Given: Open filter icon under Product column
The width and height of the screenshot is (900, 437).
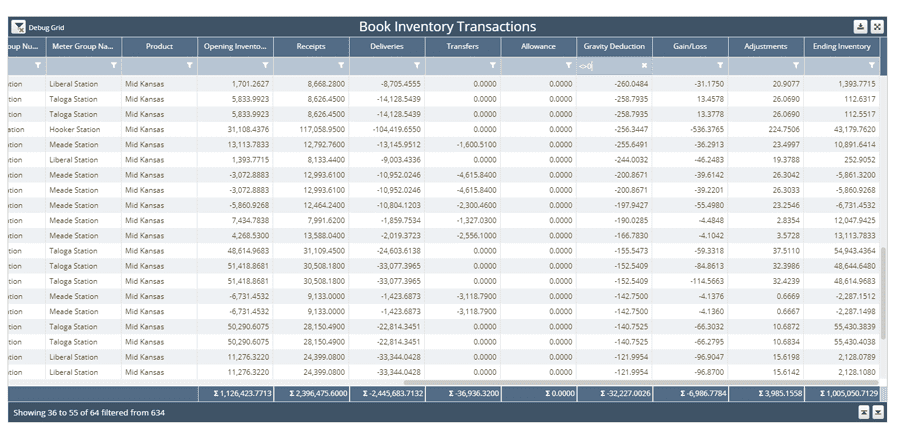Looking at the screenshot, I should pyautogui.click(x=189, y=65).
